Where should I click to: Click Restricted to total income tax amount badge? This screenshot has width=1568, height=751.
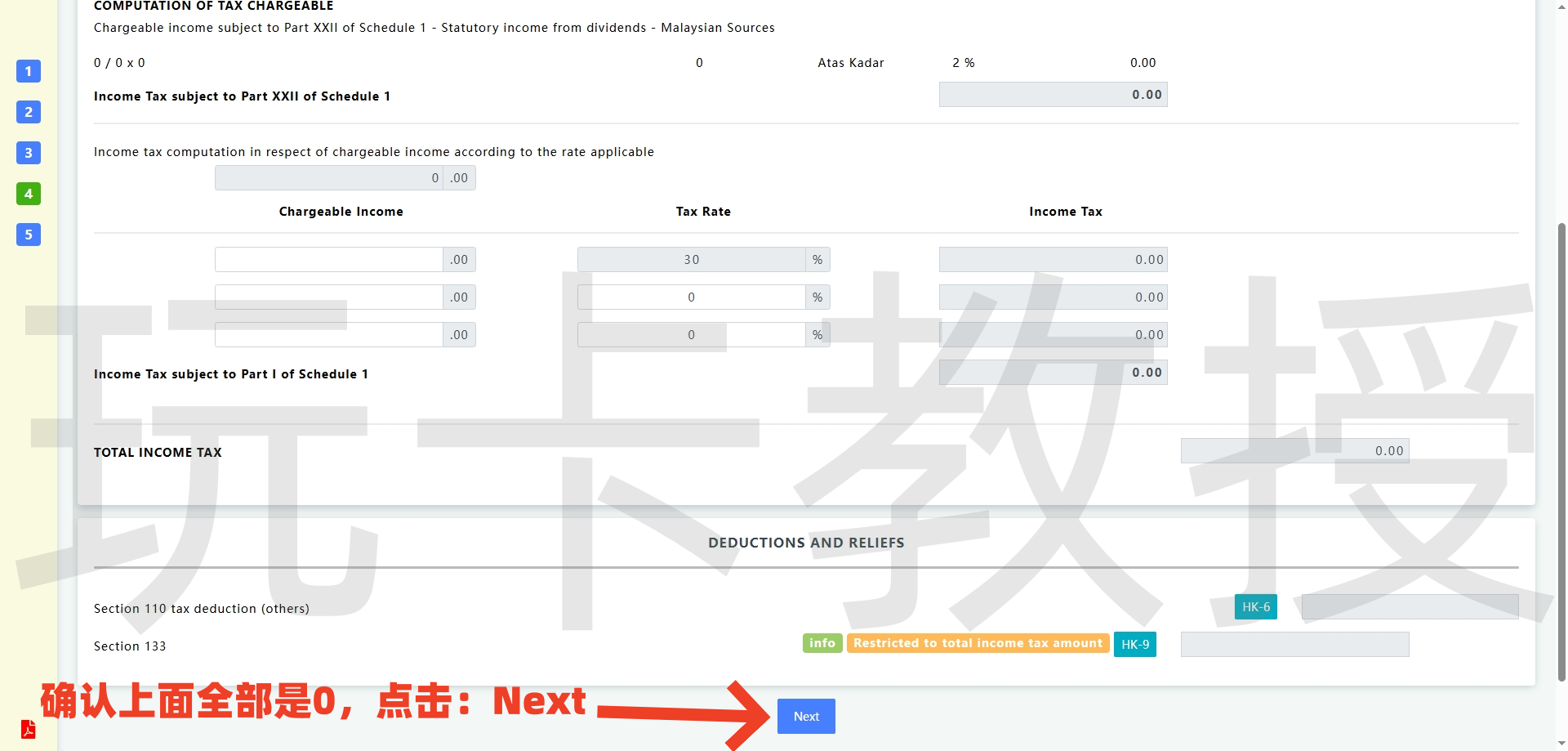978,643
